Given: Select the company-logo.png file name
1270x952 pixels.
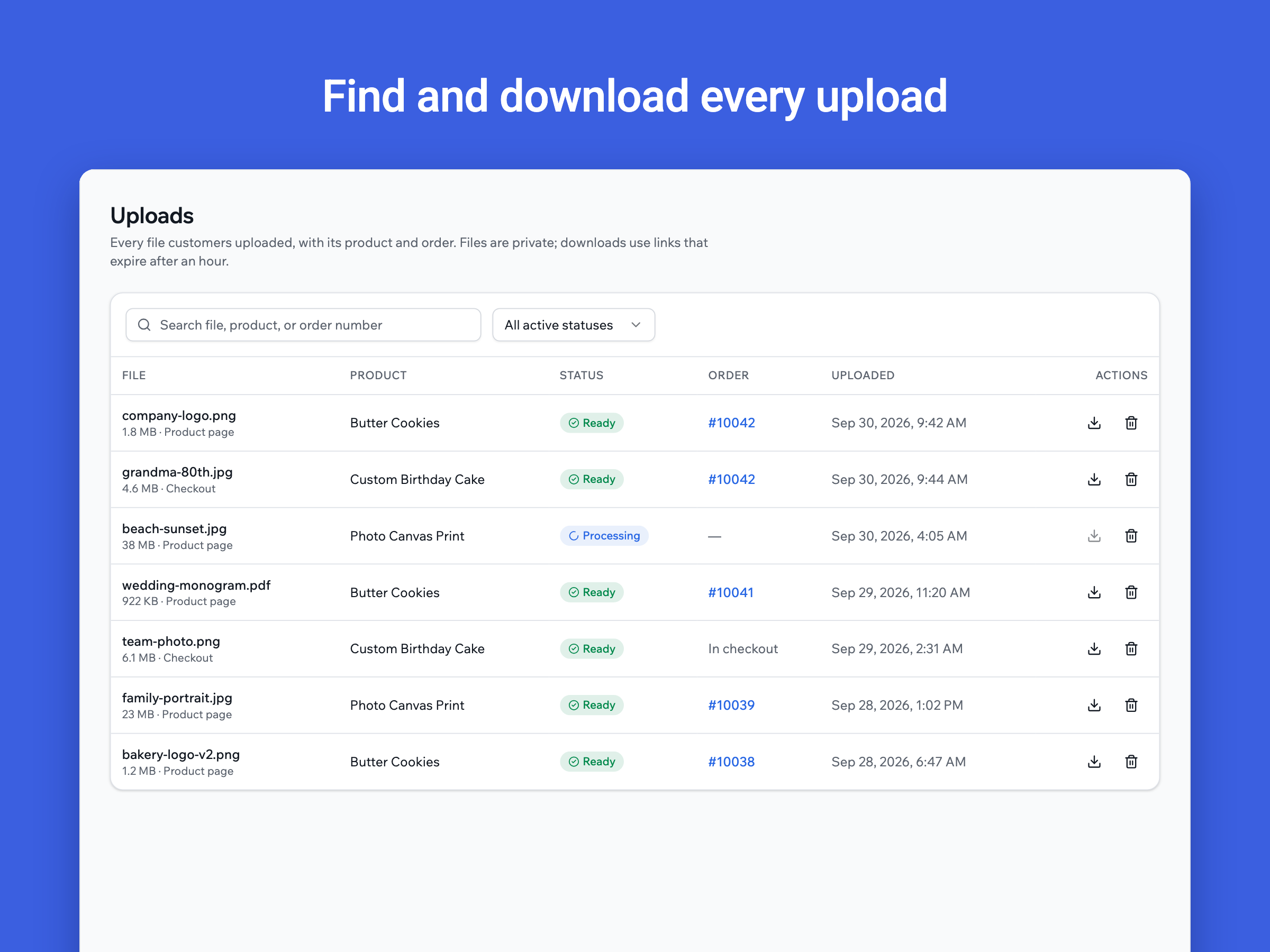Looking at the screenshot, I should click(x=178, y=416).
